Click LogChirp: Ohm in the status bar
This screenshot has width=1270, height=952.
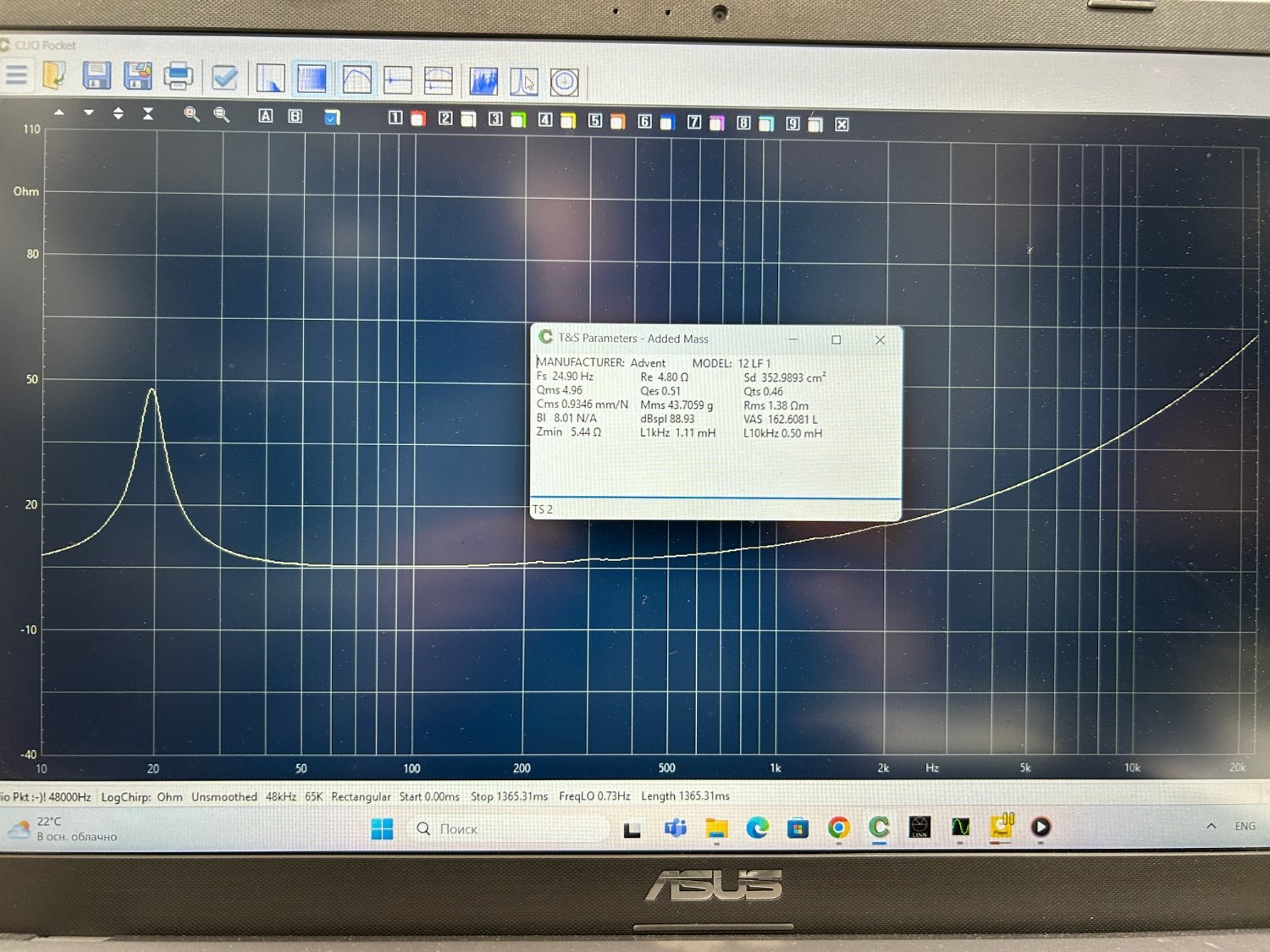pyautogui.click(x=141, y=797)
